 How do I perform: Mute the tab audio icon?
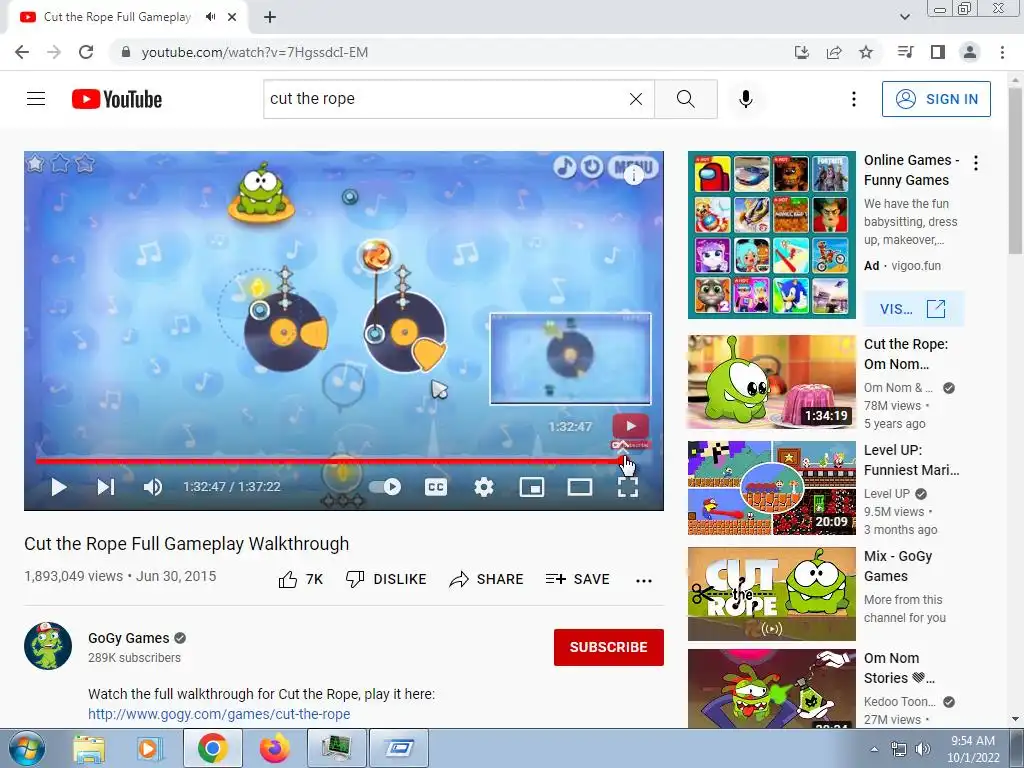[210, 17]
